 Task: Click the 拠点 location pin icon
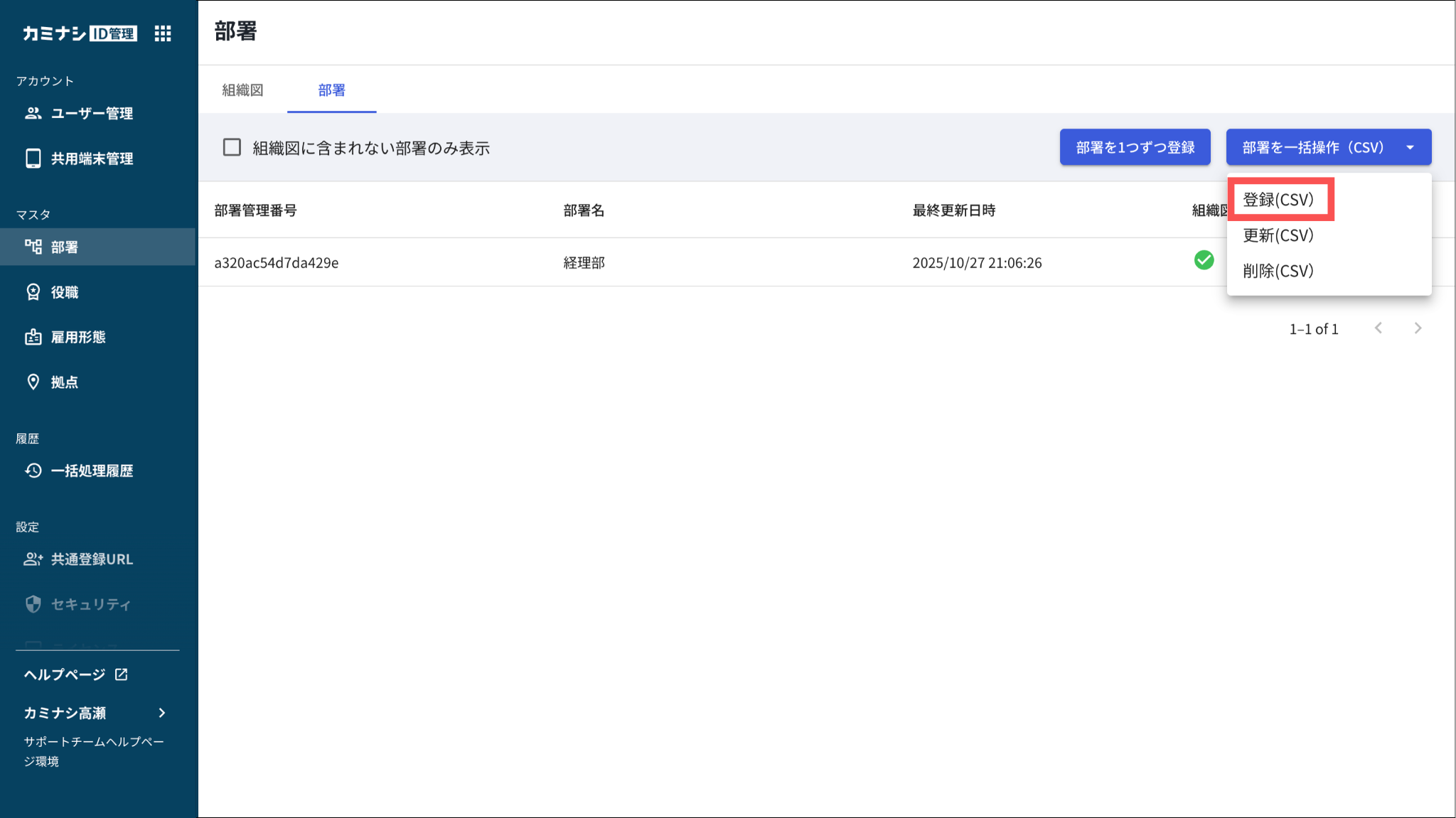[x=33, y=382]
